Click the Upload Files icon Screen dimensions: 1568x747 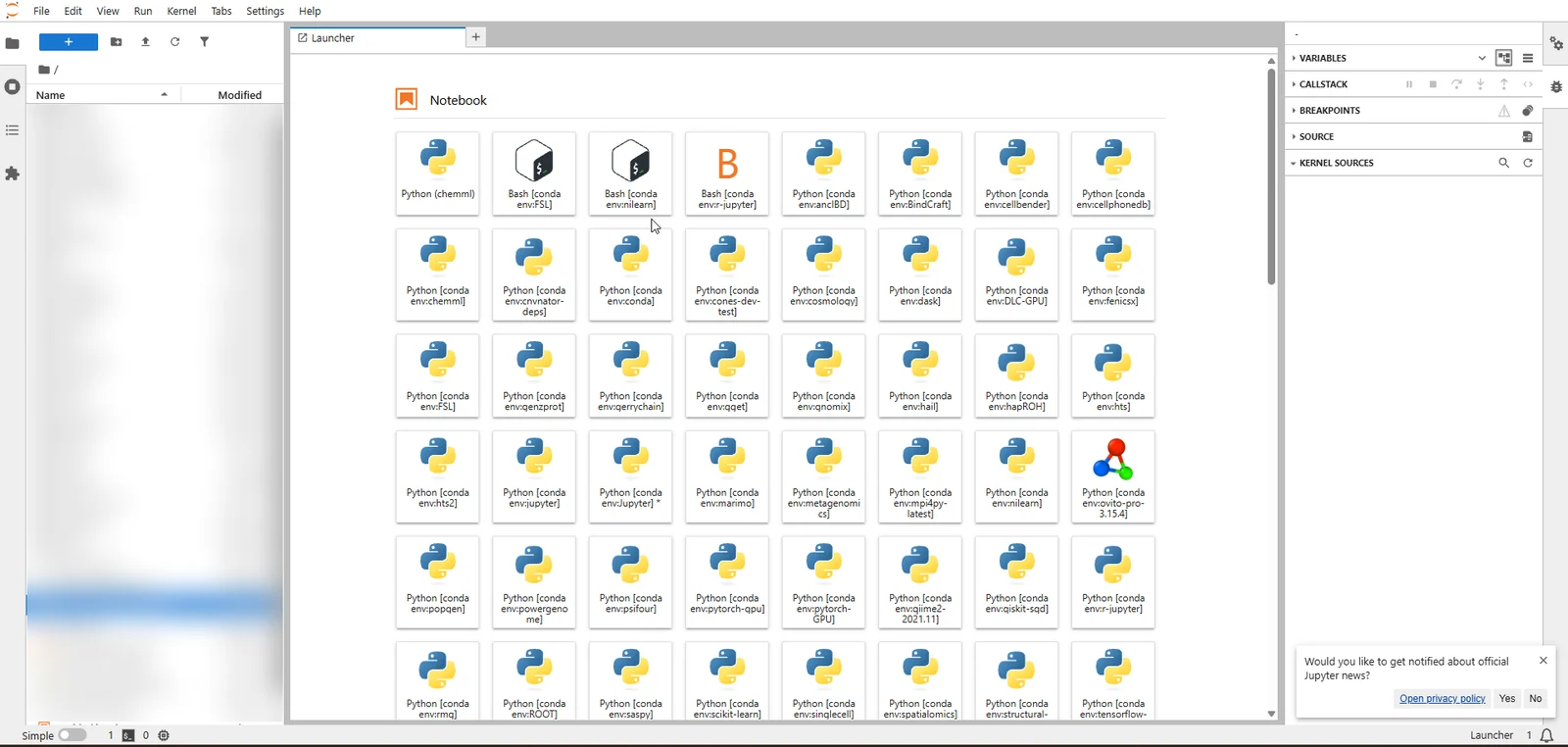coord(146,42)
